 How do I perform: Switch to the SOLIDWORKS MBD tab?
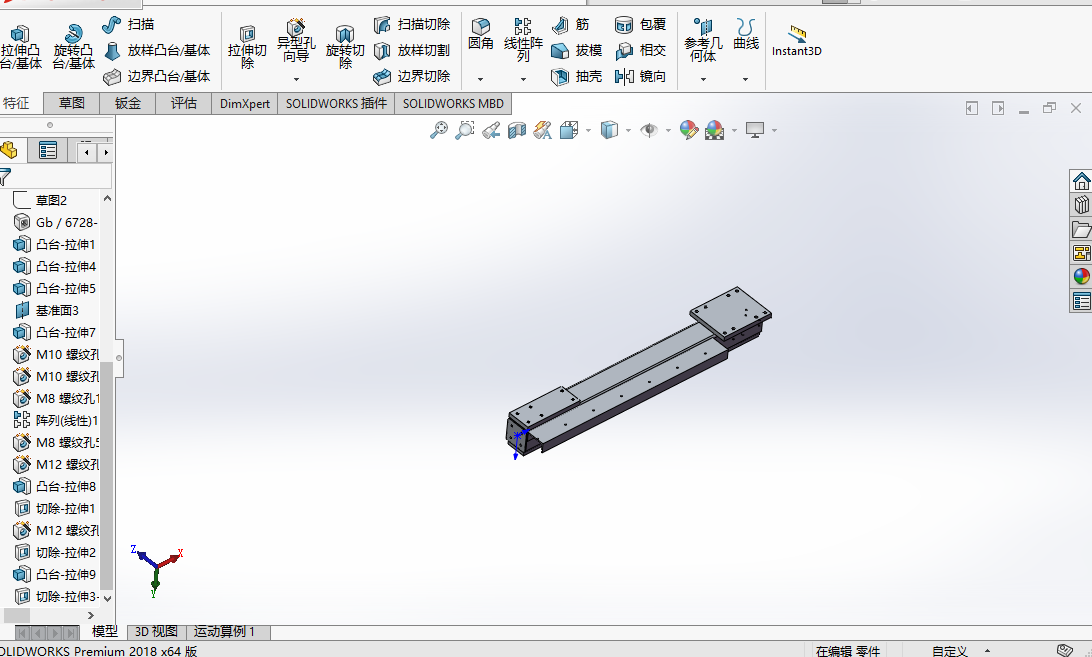point(453,103)
